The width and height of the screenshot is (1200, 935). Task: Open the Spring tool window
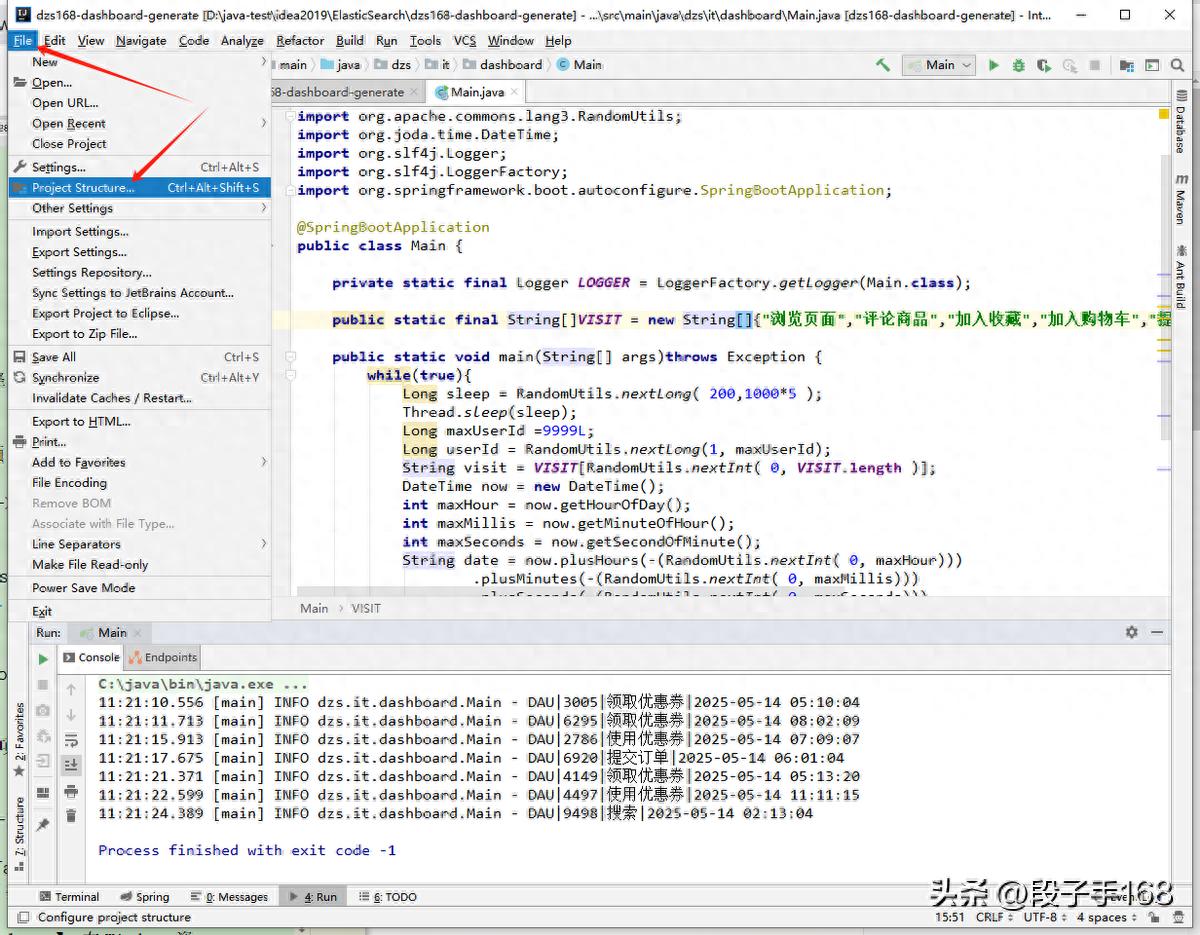(x=145, y=897)
